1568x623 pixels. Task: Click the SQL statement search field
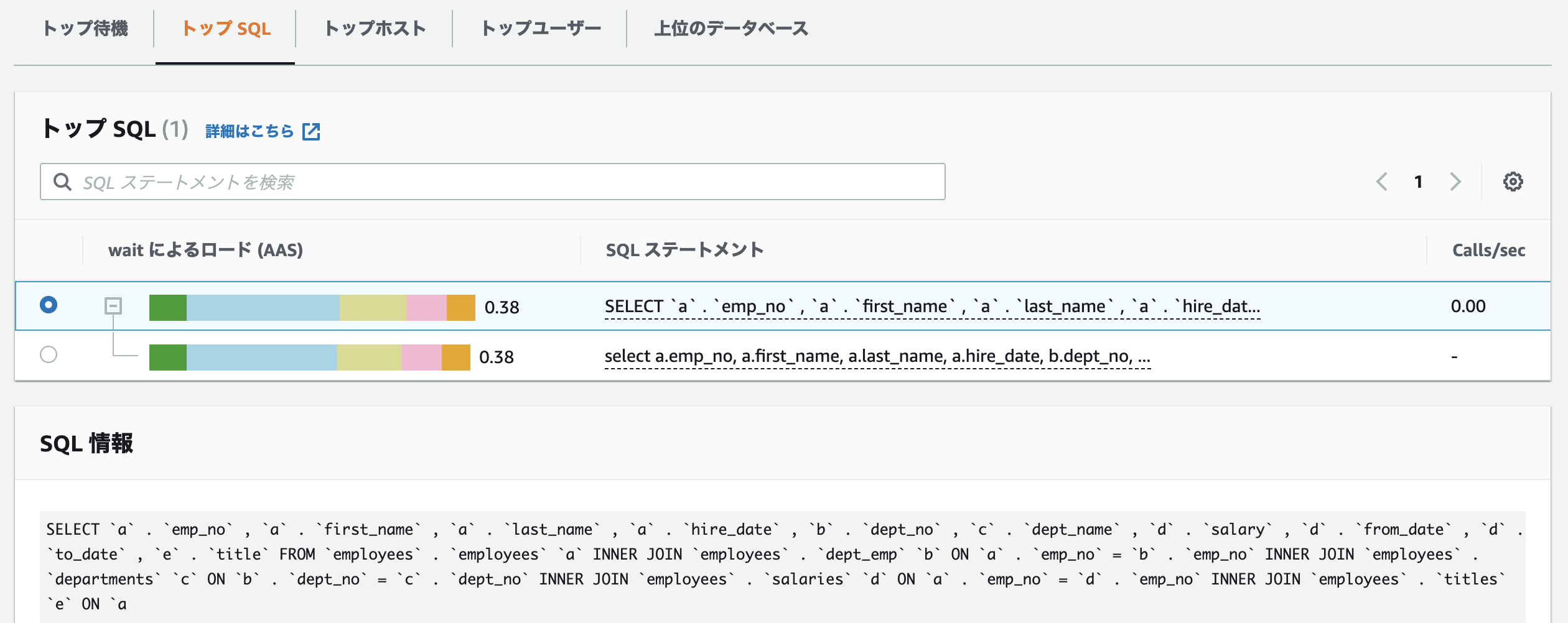[493, 182]
